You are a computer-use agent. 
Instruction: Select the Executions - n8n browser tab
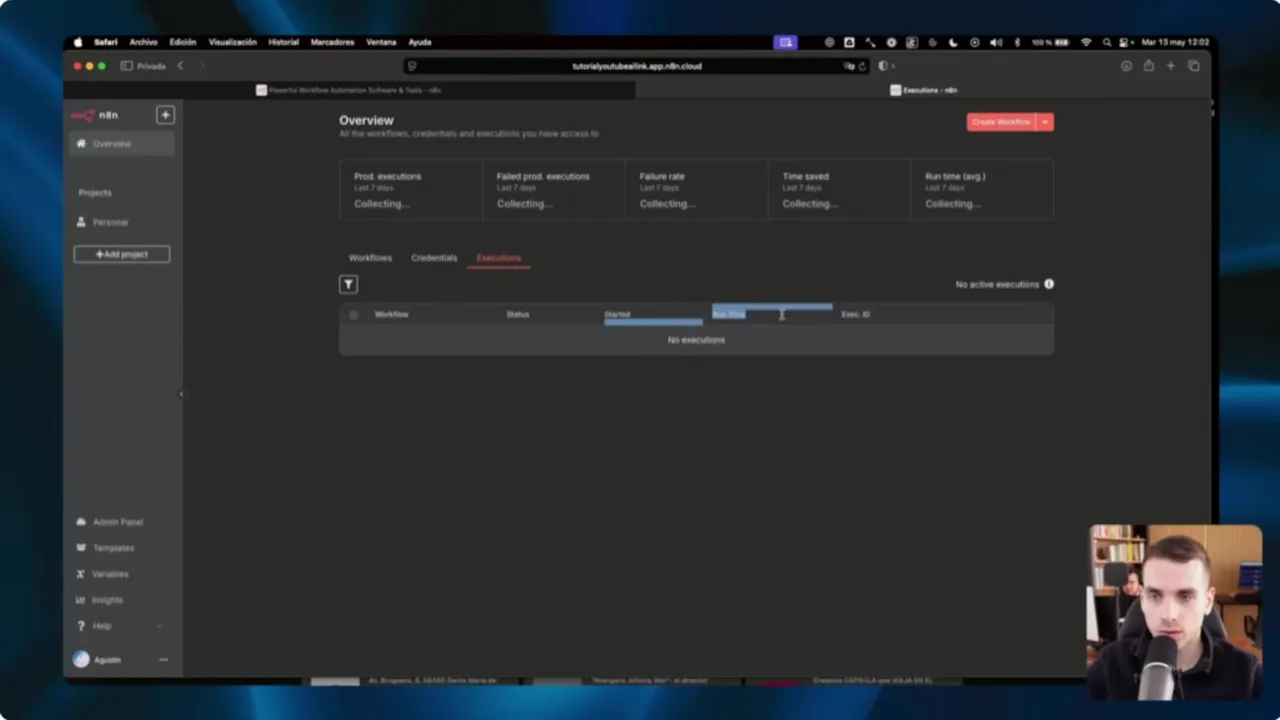click(923, 90)
